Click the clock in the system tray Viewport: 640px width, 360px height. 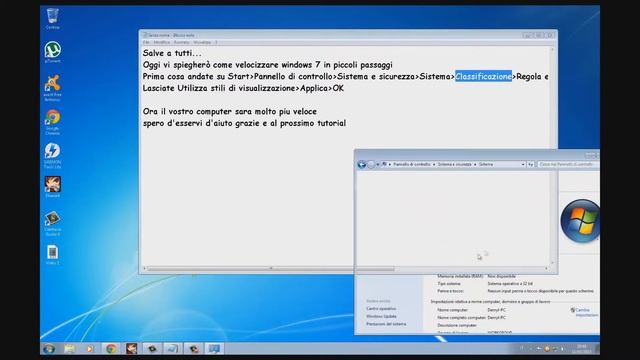click(582, 349)
